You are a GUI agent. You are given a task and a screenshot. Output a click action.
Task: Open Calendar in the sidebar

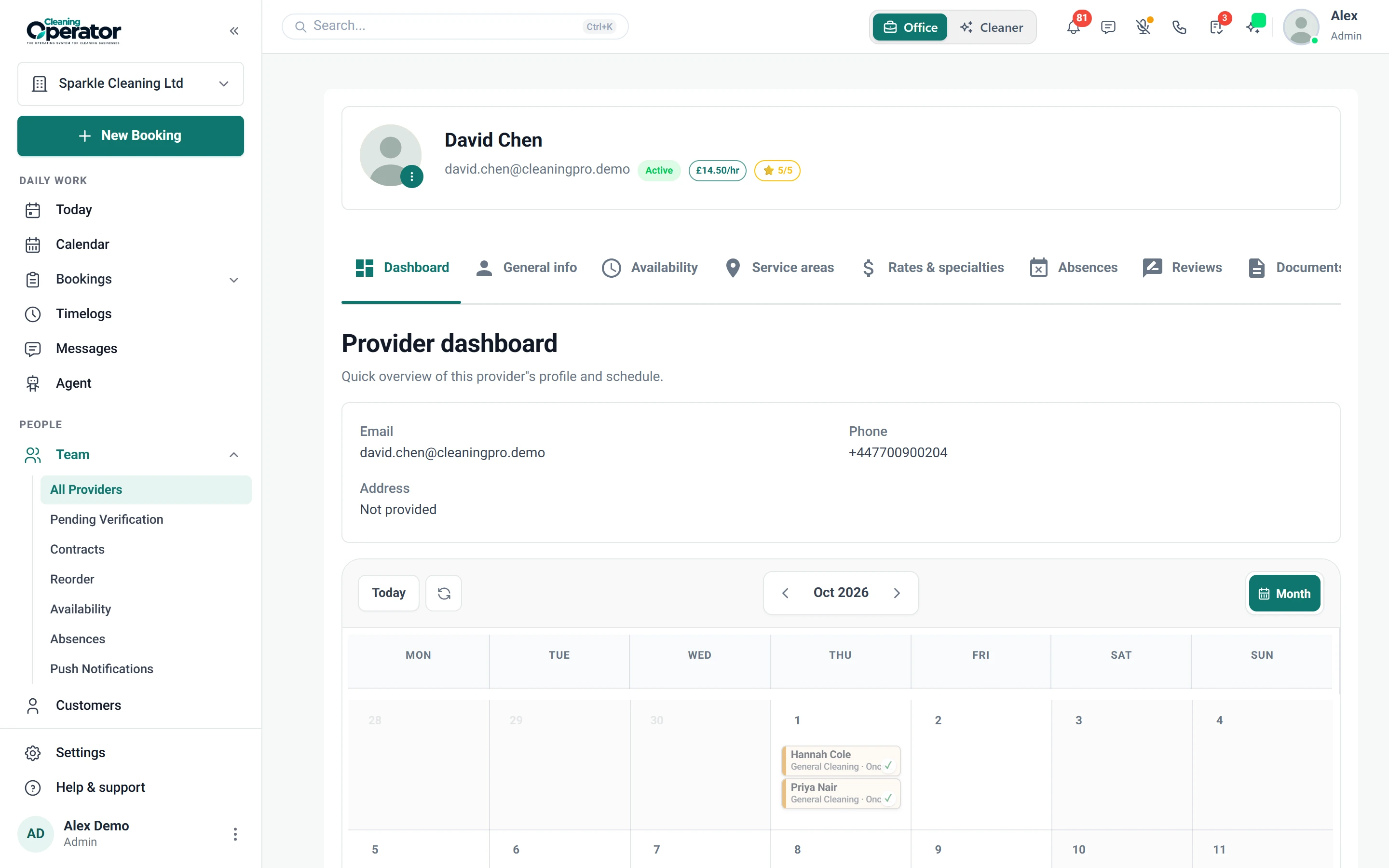[131, 244]
